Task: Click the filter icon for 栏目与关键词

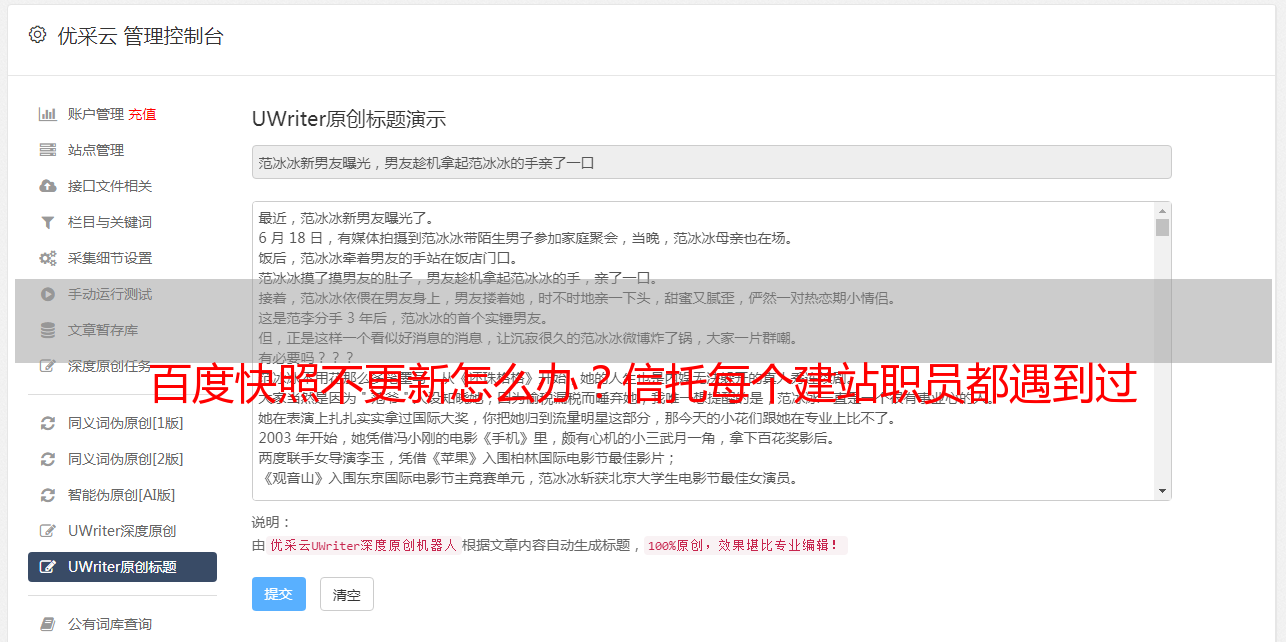Action: pyautogui.click(x=47, y=222)
